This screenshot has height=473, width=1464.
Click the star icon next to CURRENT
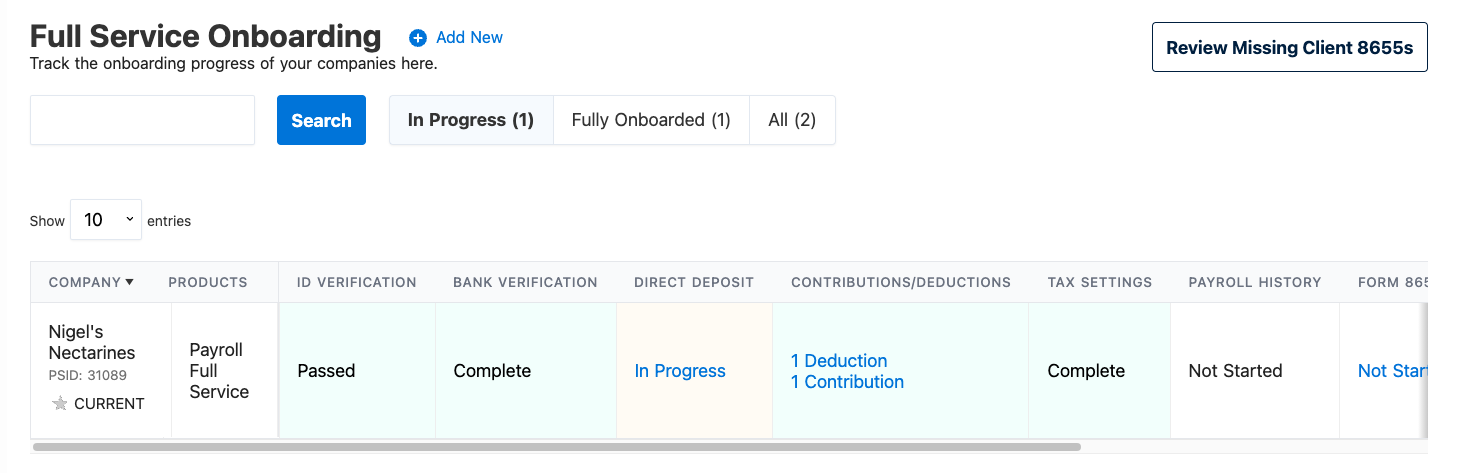(x=59, y=404)
